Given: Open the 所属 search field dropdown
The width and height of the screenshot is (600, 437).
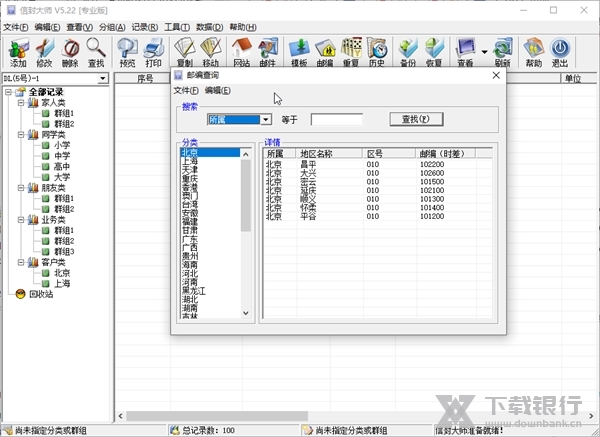Looking at the screenshot, I should tap(266, 120).
